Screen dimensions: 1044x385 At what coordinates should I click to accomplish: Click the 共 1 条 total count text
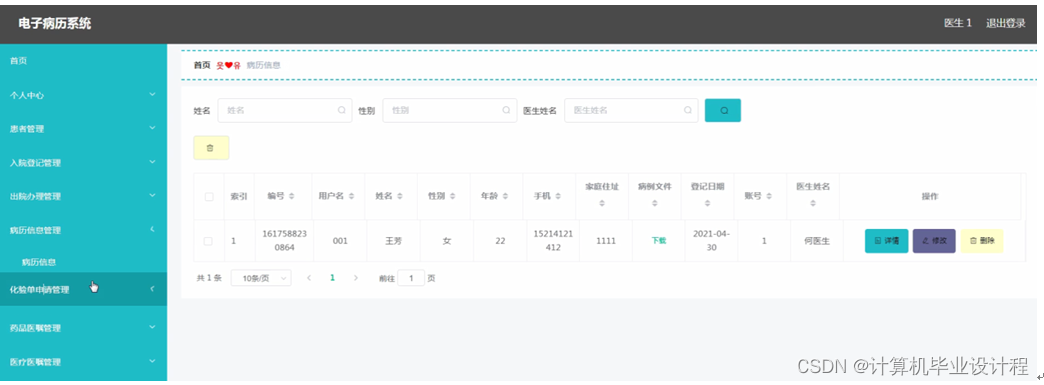[x=209, y=278]
